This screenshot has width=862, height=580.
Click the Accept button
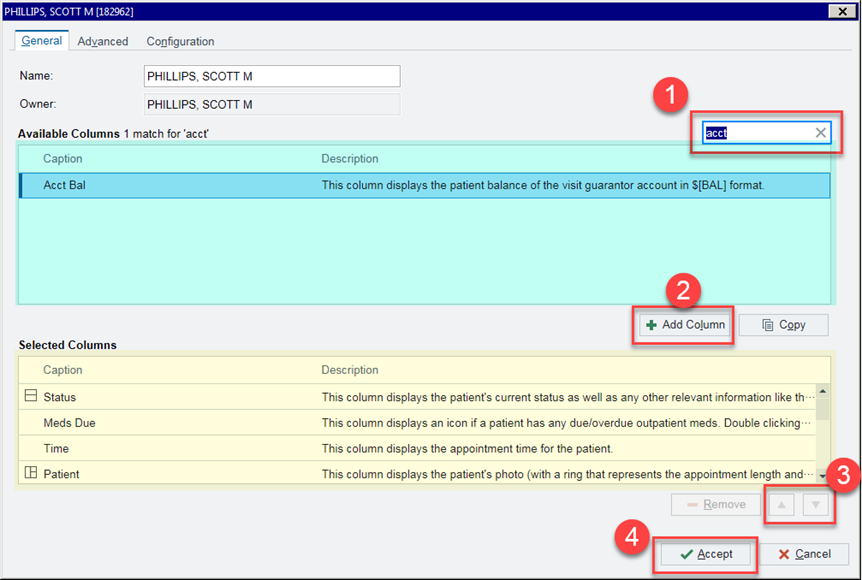coord(705,554)
